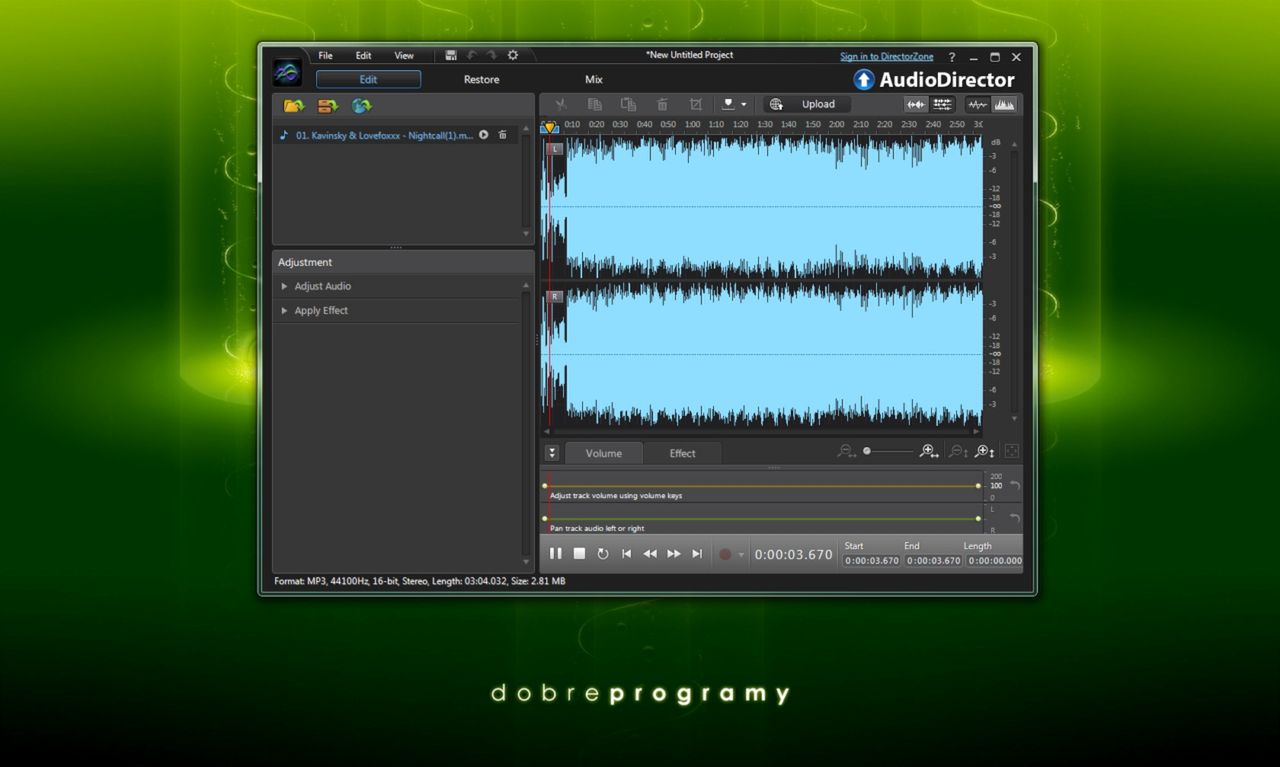Screen dimensions: 1280x767
Task: Open the record options dropdown arrow
Action: pos(741,555)
